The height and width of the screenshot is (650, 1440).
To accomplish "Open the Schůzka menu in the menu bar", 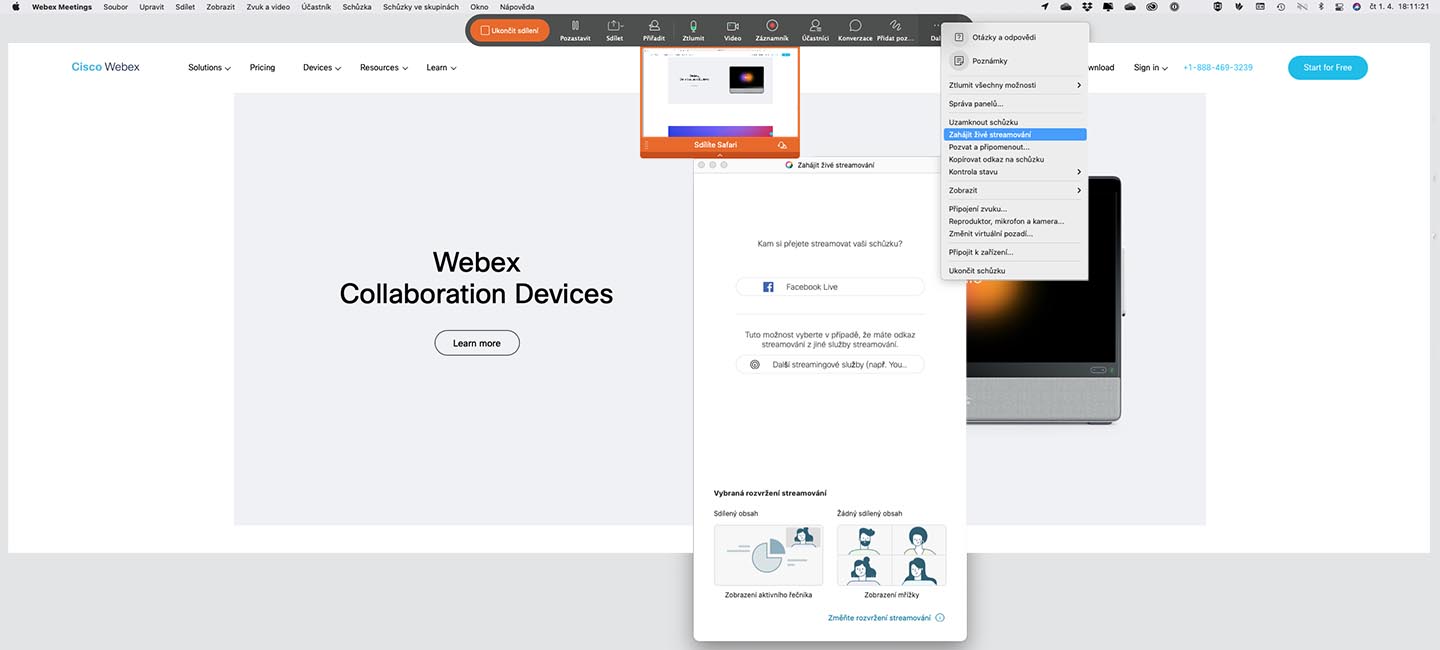I will (x=356, y=6).
